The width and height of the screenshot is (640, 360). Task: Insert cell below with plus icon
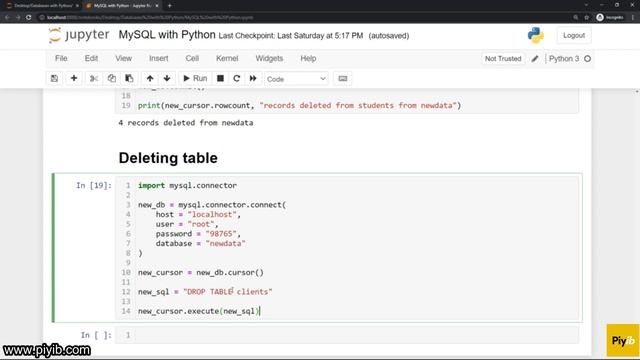point(74,78)
